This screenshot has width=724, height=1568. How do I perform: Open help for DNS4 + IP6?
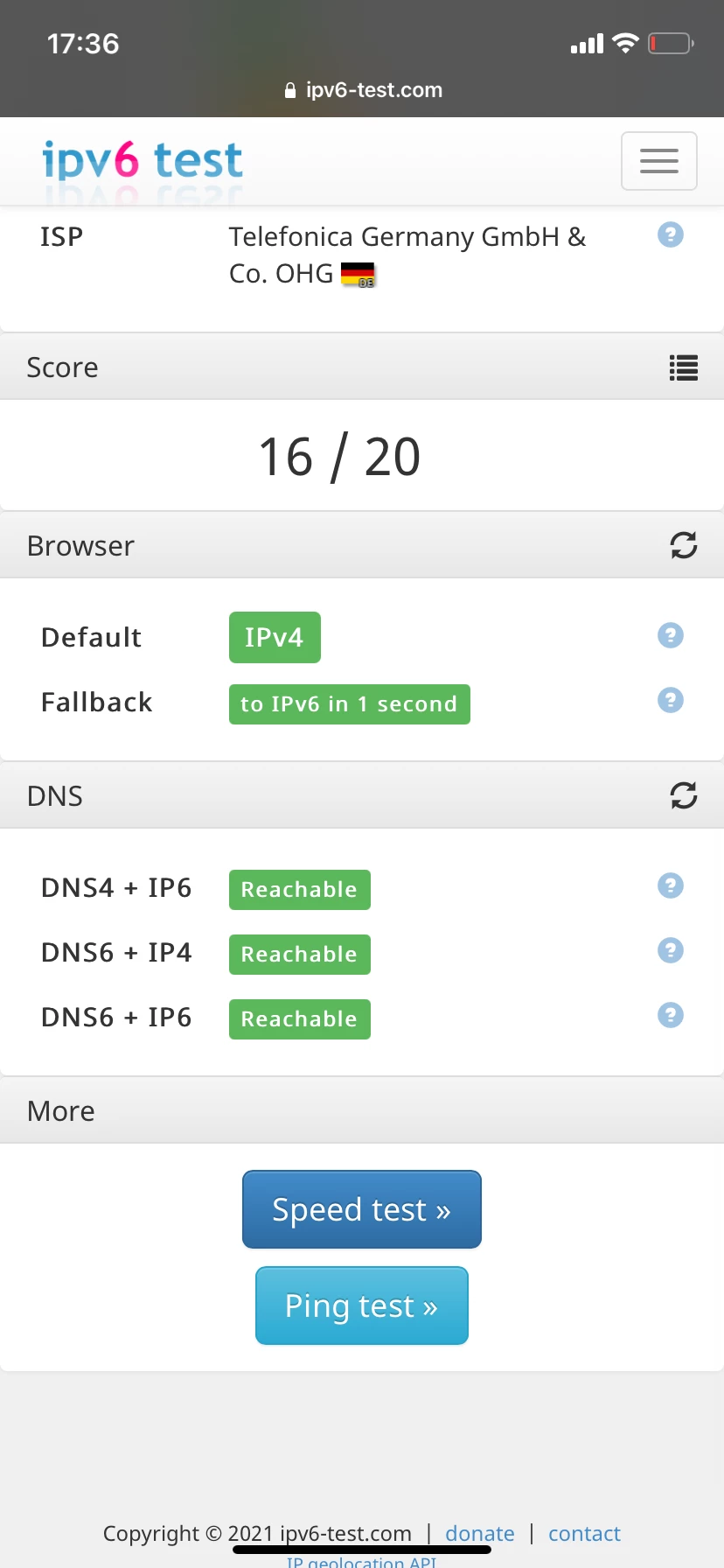pyautogui.click(x=670, y=885)
